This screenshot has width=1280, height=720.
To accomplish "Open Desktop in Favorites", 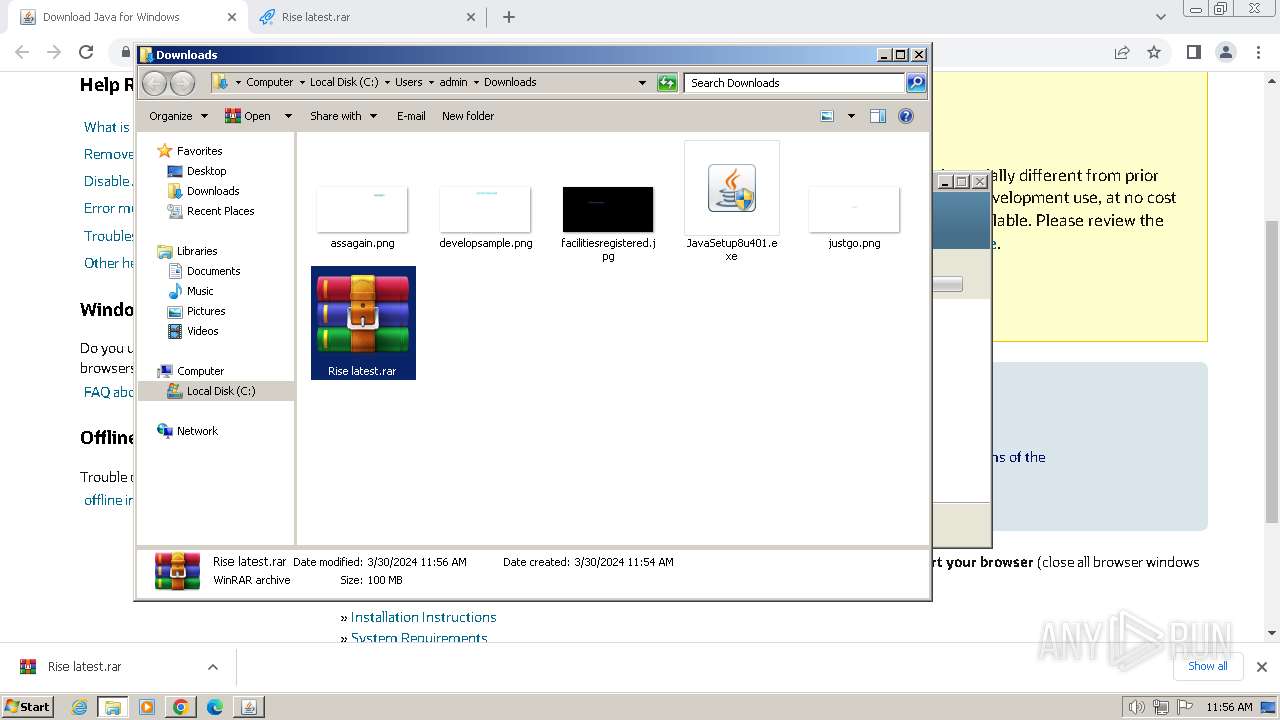I will tap(206, 171).
